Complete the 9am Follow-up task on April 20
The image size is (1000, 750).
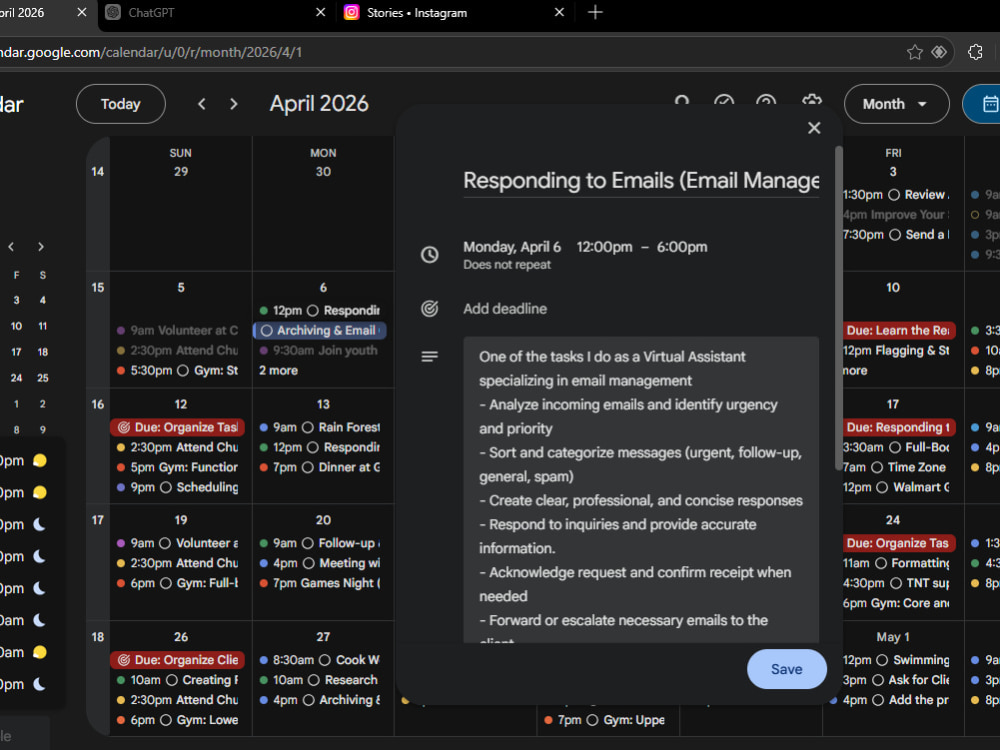tap(307, 543)
